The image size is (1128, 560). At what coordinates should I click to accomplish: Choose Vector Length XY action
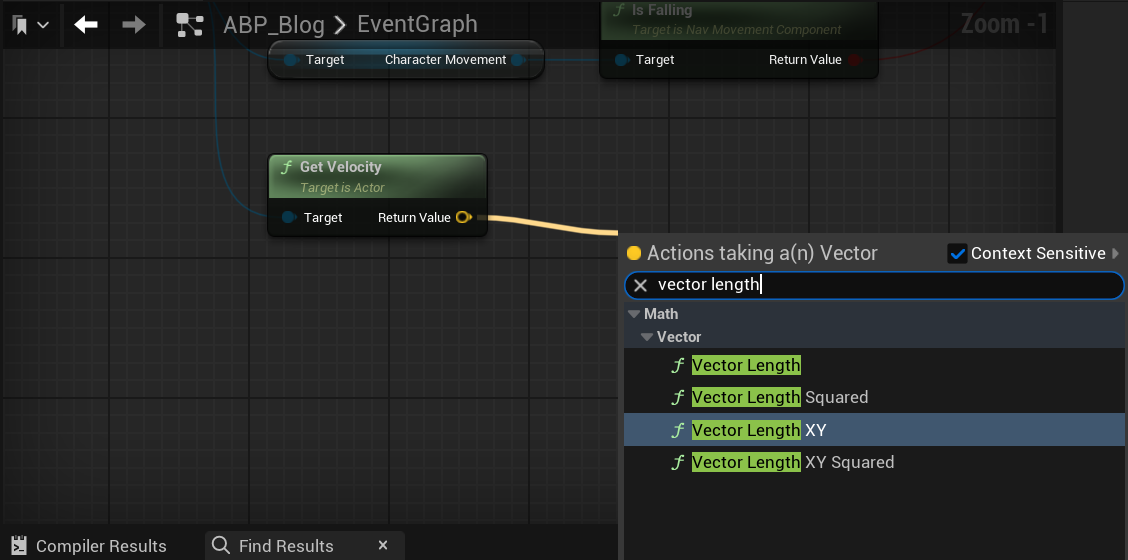point(875,430)
